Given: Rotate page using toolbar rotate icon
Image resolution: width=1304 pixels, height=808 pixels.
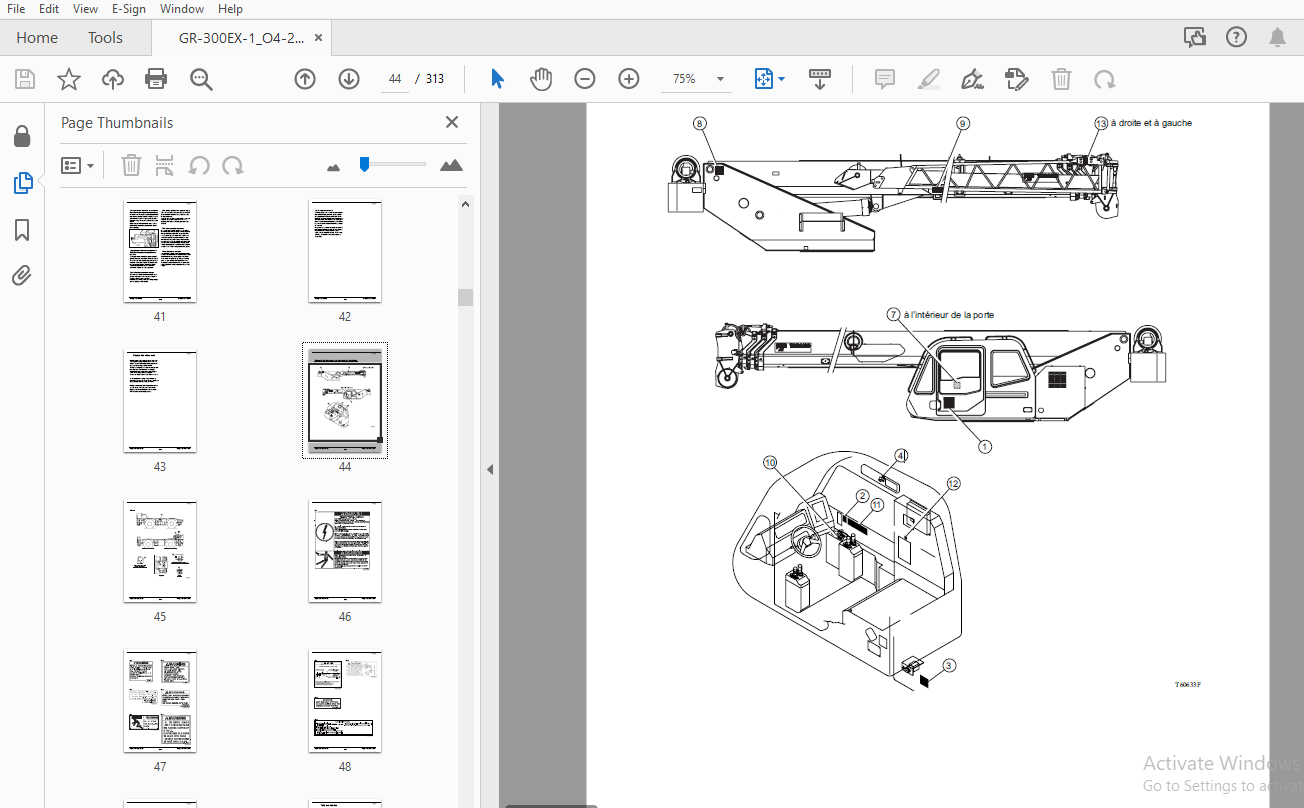Looking at the screenshot, I should pyautogui.click(x=1105, y=79).
